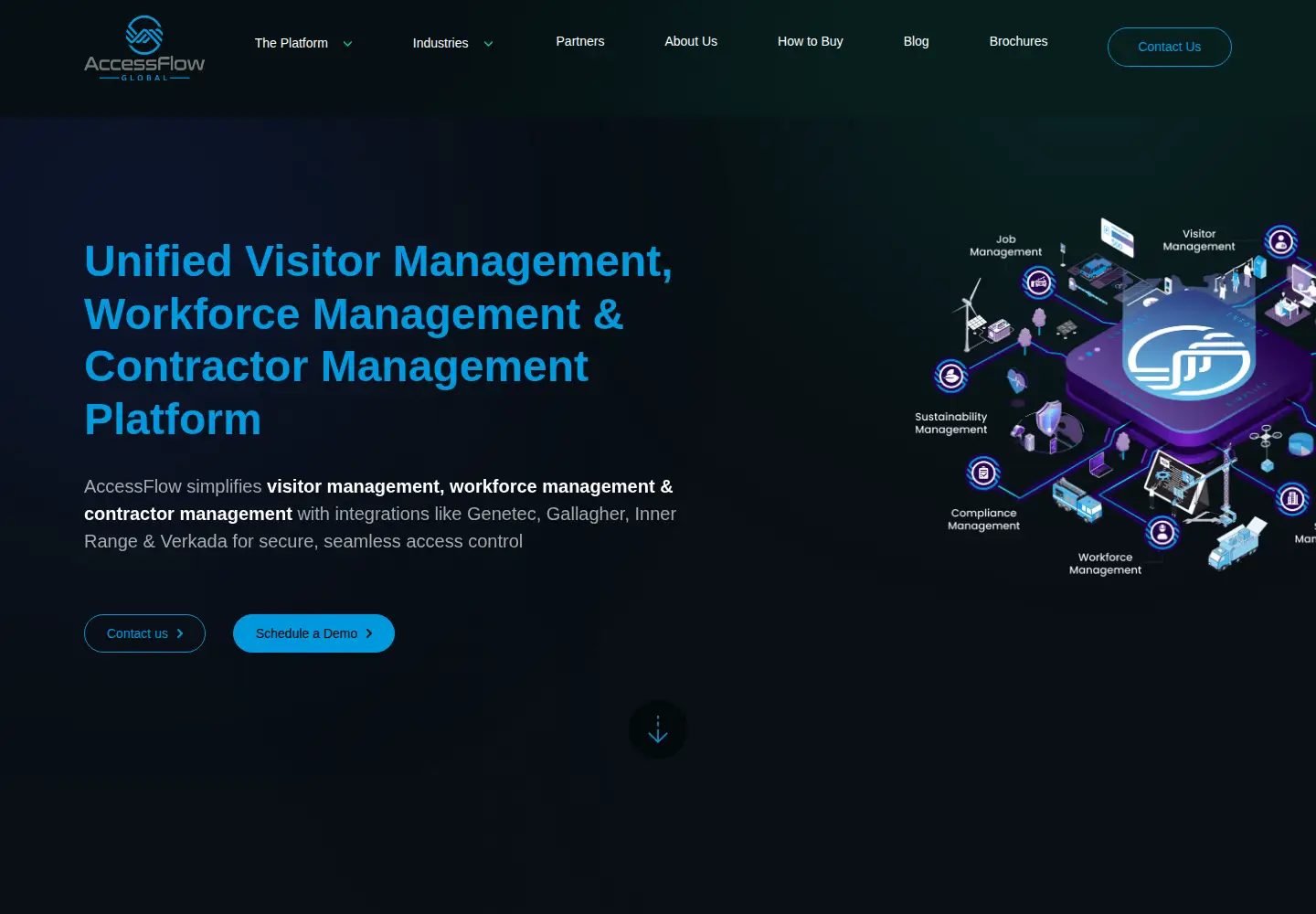Visit the Blog page
The height and width of the screenshot is (914, 1316).
point(916,41)
